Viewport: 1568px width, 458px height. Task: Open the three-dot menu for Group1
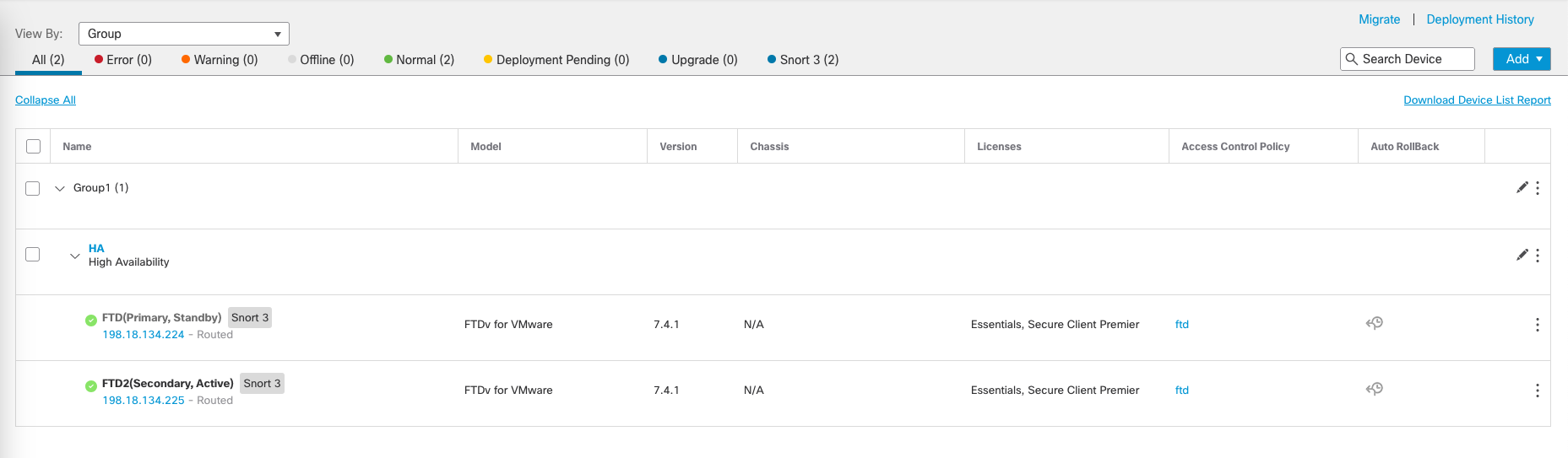(x=1538, y=188)
